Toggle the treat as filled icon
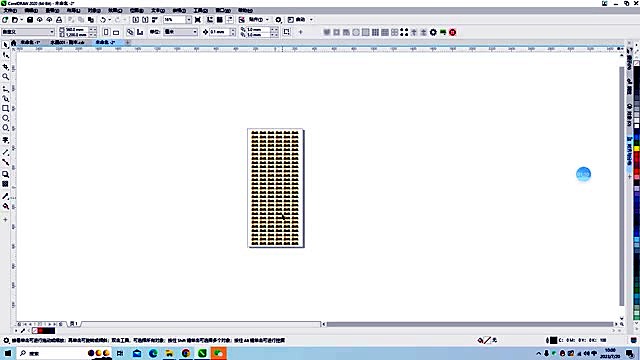This screenshot has height=360, width=640. click(287, 32)
